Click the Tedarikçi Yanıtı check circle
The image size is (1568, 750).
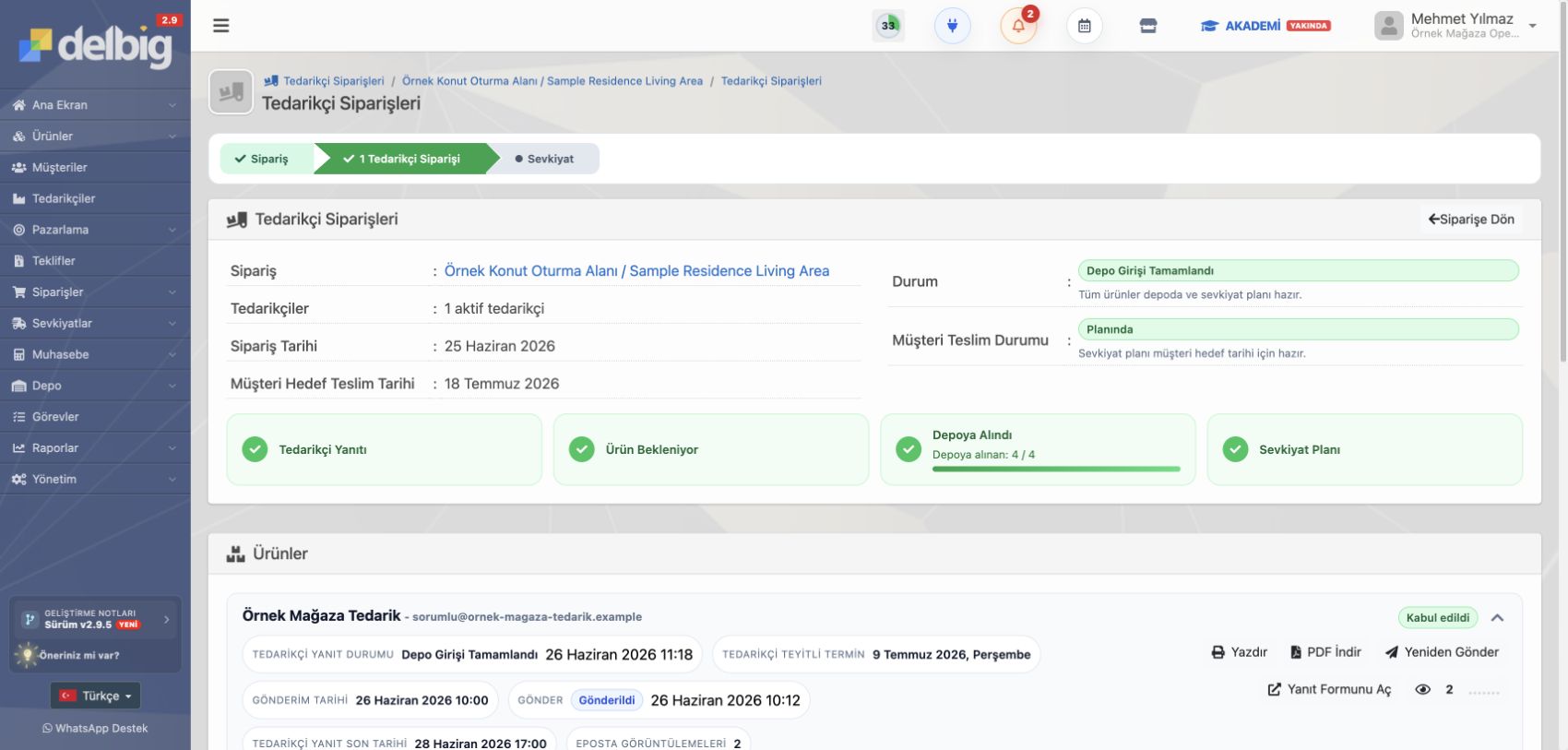click(x=255, y=449)
